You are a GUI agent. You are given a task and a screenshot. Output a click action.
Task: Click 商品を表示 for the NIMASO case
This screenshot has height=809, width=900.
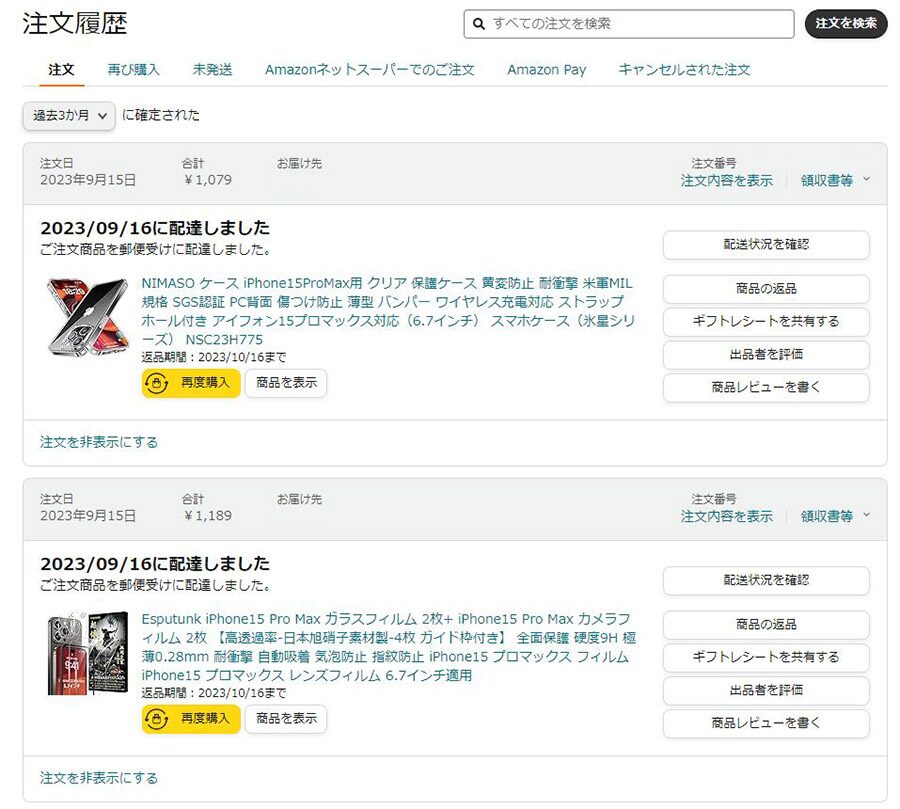(x=286, y=383)
